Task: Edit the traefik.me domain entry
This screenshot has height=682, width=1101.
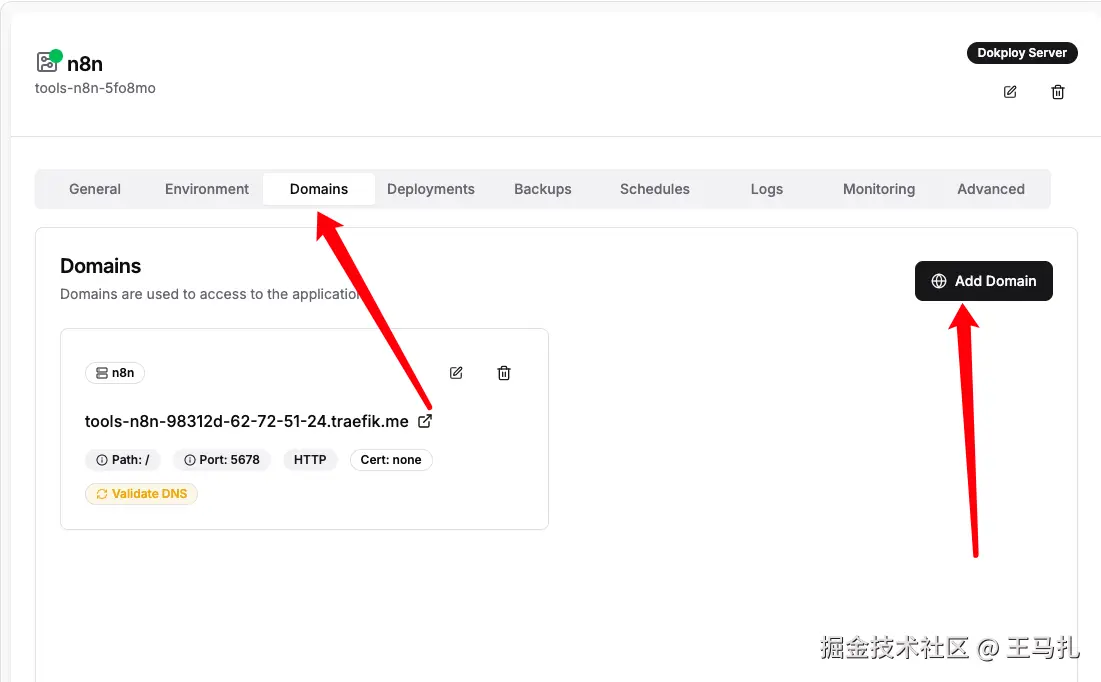Action: [456, 373]
